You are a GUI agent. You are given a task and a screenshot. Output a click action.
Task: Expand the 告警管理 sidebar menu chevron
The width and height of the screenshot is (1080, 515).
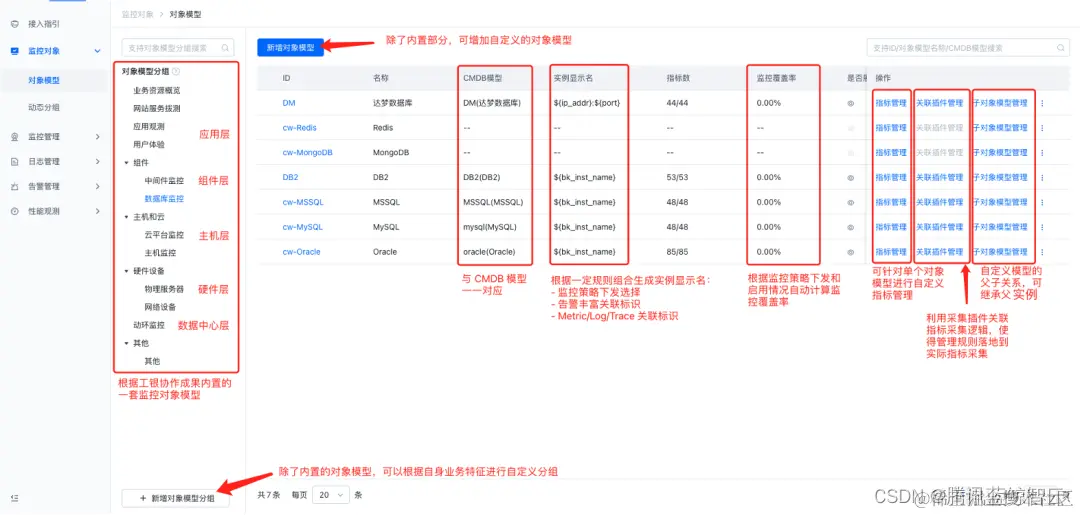(x=97, y=187)
